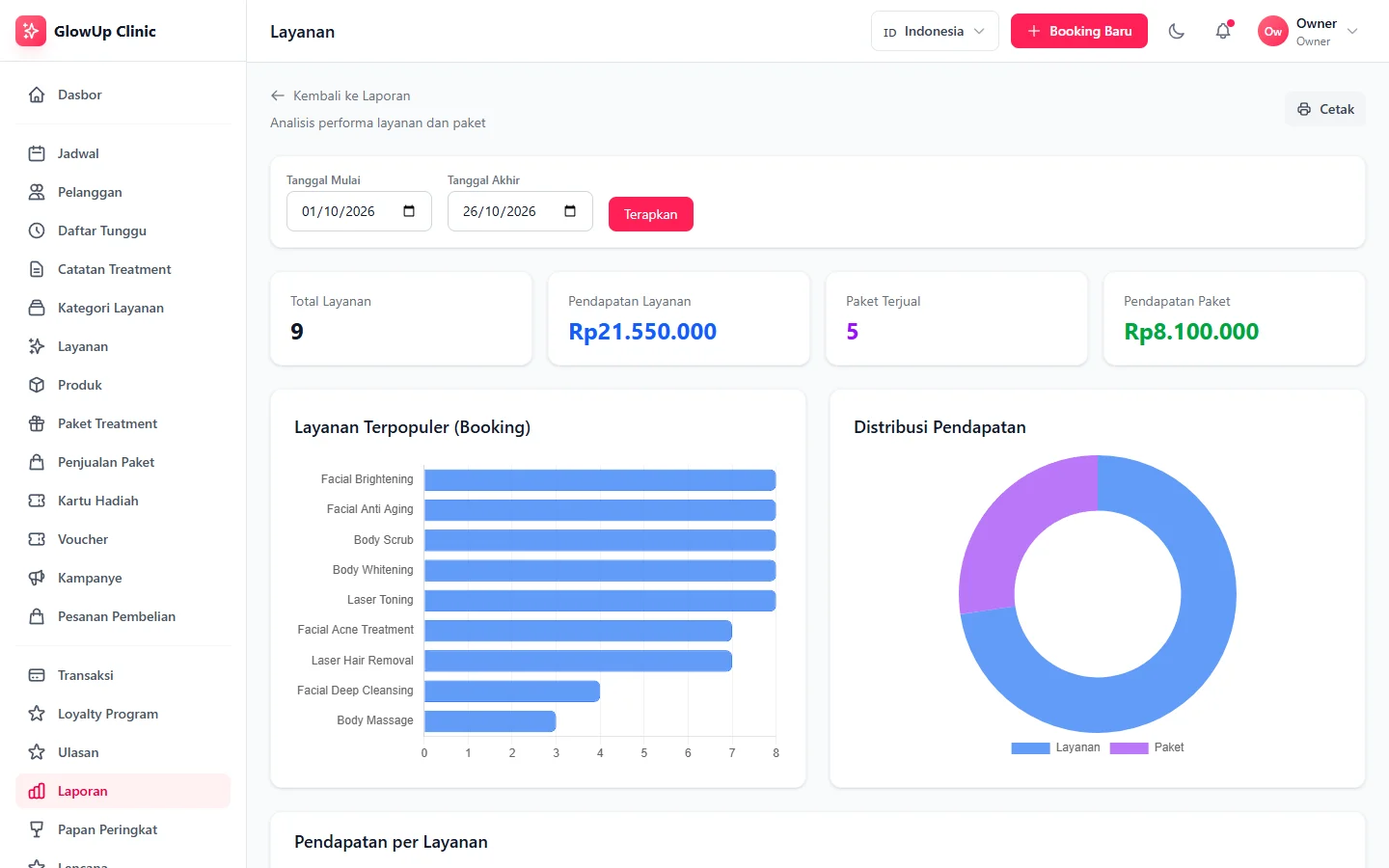This screenshot has height=868, width=1389.
Task: Click the Body Massage bar
Action: click(x=490, y=720)
